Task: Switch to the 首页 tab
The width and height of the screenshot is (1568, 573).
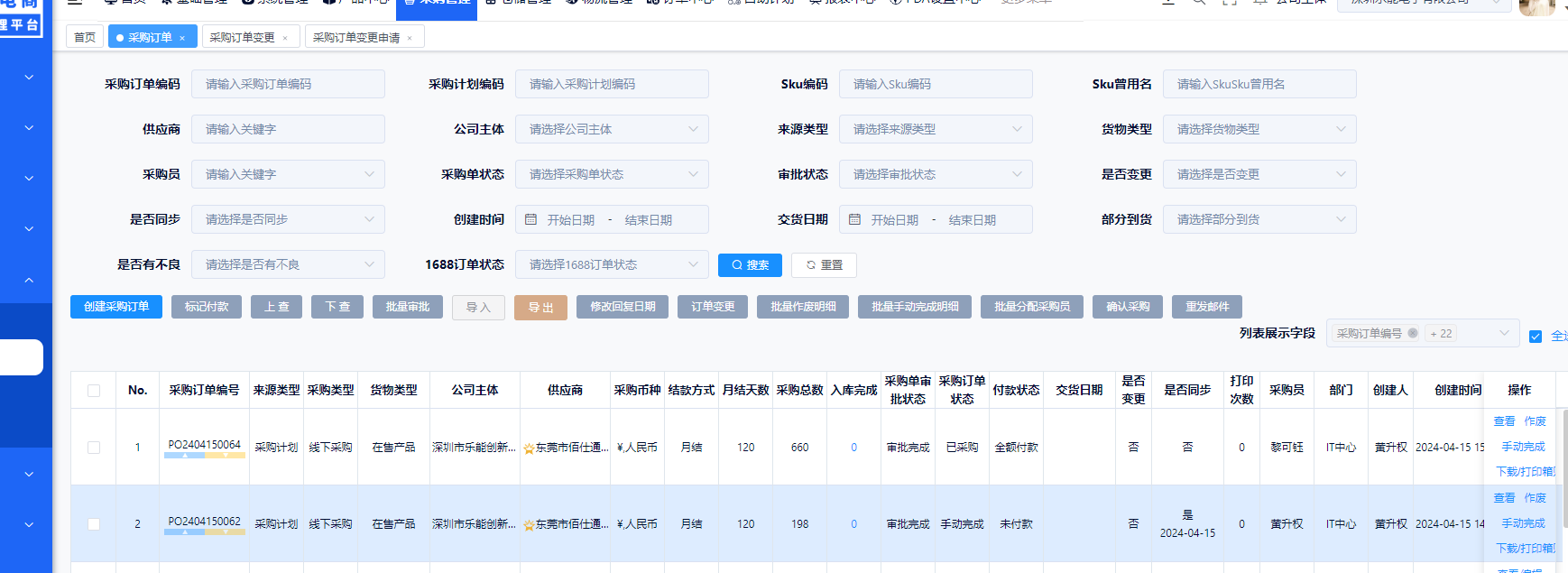Action: point(85,37)
